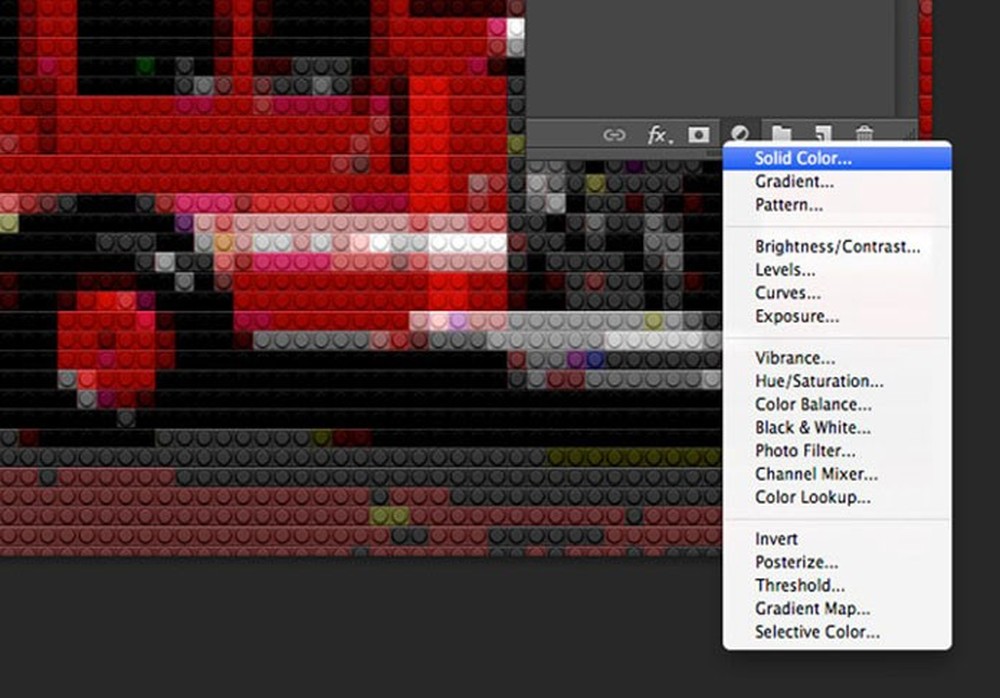This screenshot has width=1000, height=698.
Task: Apply a Pattern fill layer
Action: coord(789,204)
